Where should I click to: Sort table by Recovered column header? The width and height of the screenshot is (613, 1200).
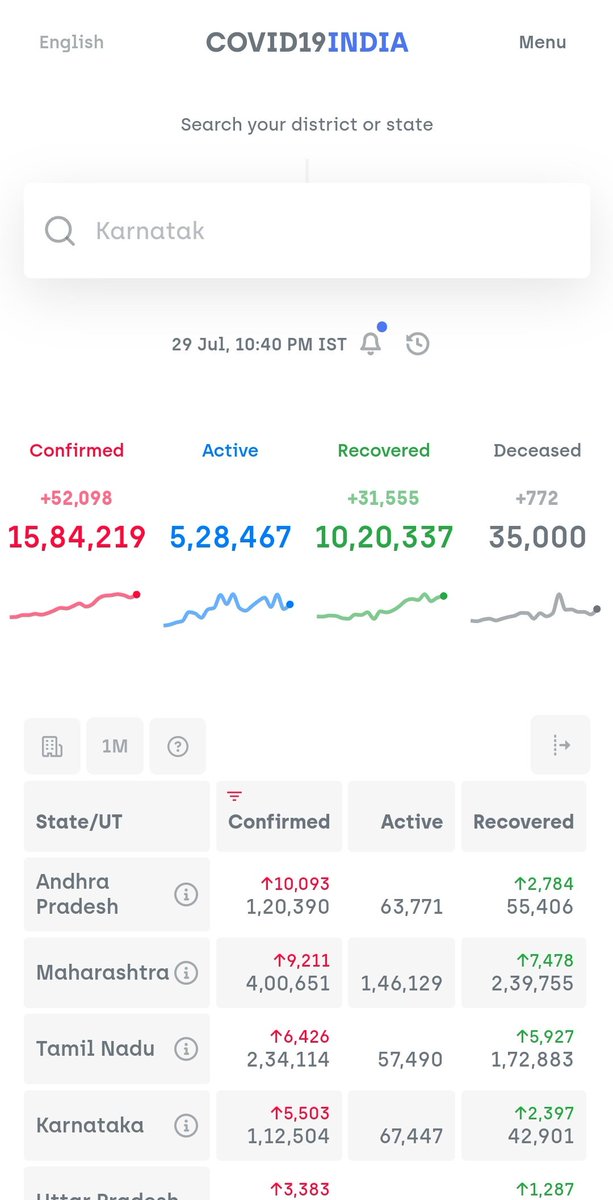pyautogui.click(x=524, y=816)
